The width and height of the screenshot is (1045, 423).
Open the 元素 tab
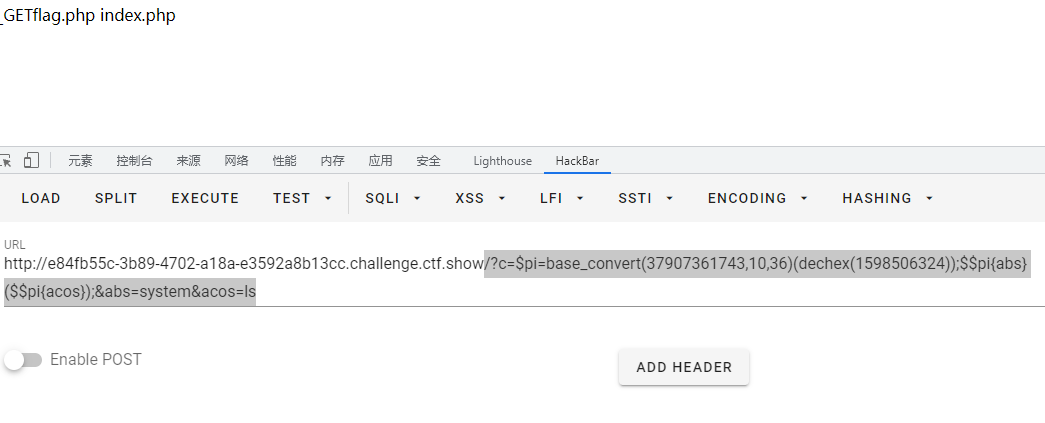(x=81, y=161)
